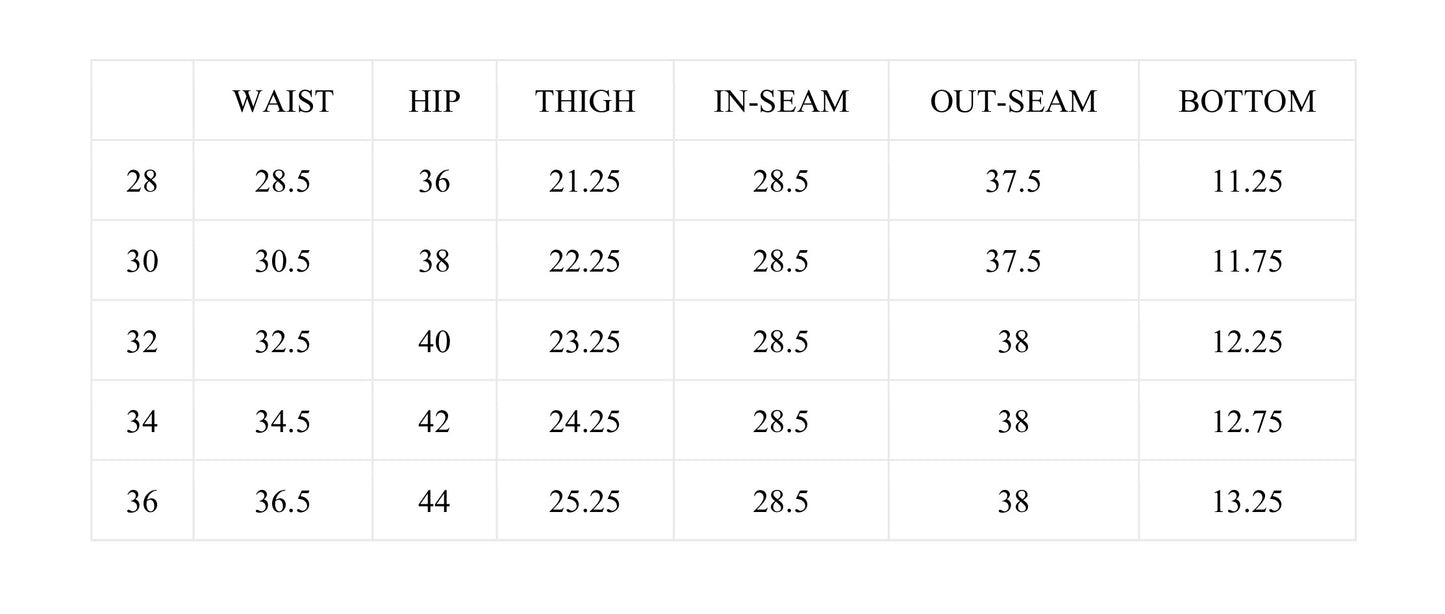Select the bottom value 13.25

pyautogui.click(x=1247, y=502)
